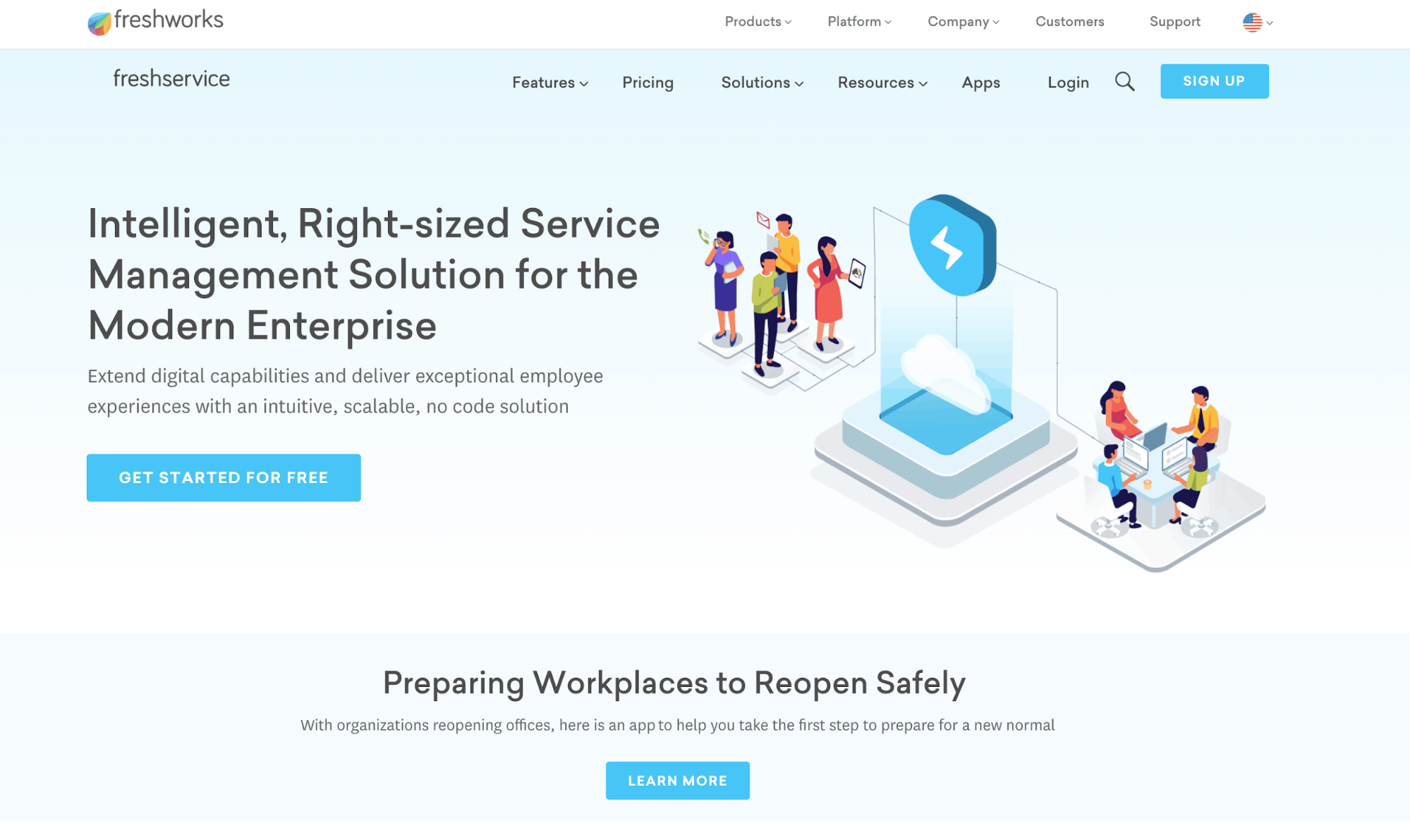Screen dimensions: 1410x840
Task: Click the LEARN MORE button
Action: click(677, 780)
